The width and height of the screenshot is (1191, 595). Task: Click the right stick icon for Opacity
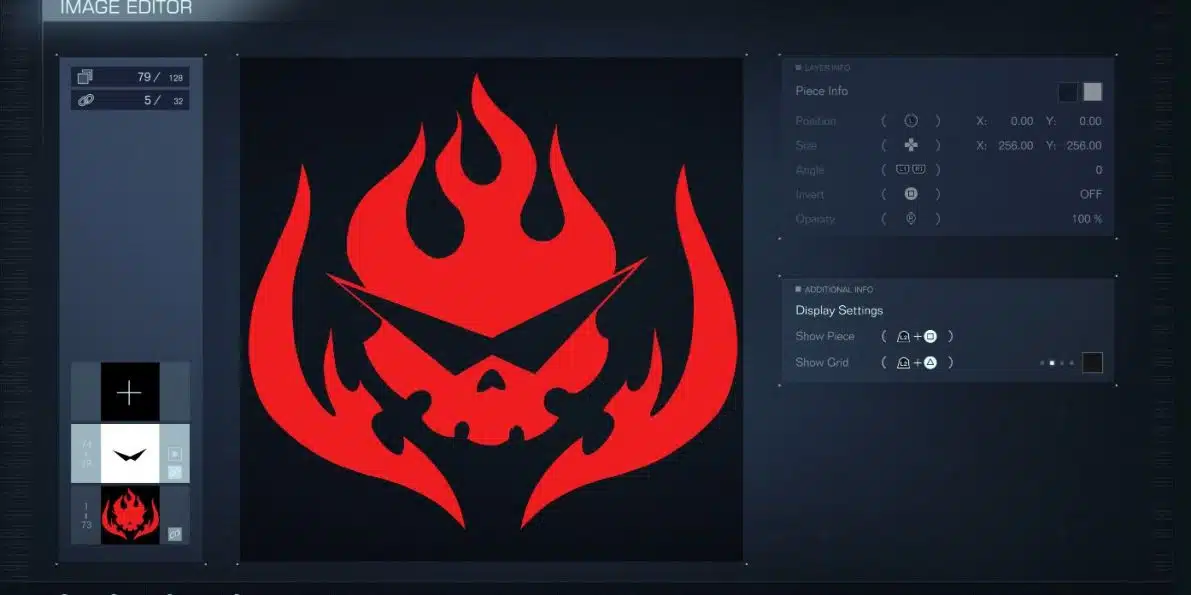tap(911, 218)
